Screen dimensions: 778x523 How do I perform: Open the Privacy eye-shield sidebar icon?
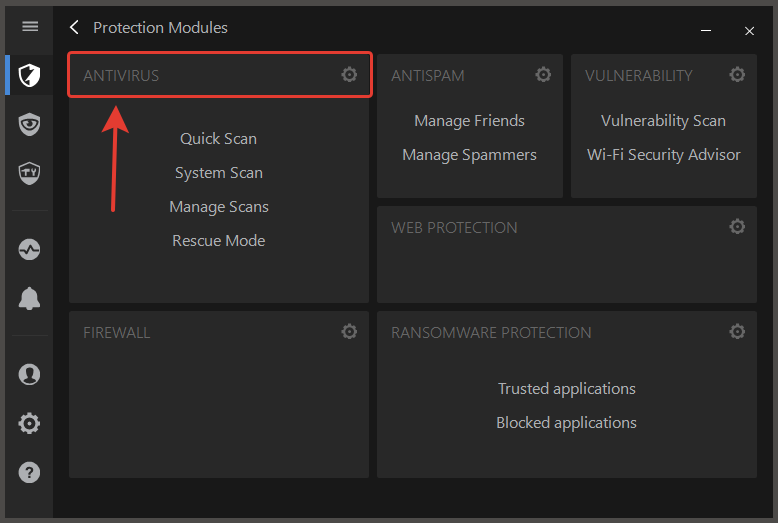[29, 124]
